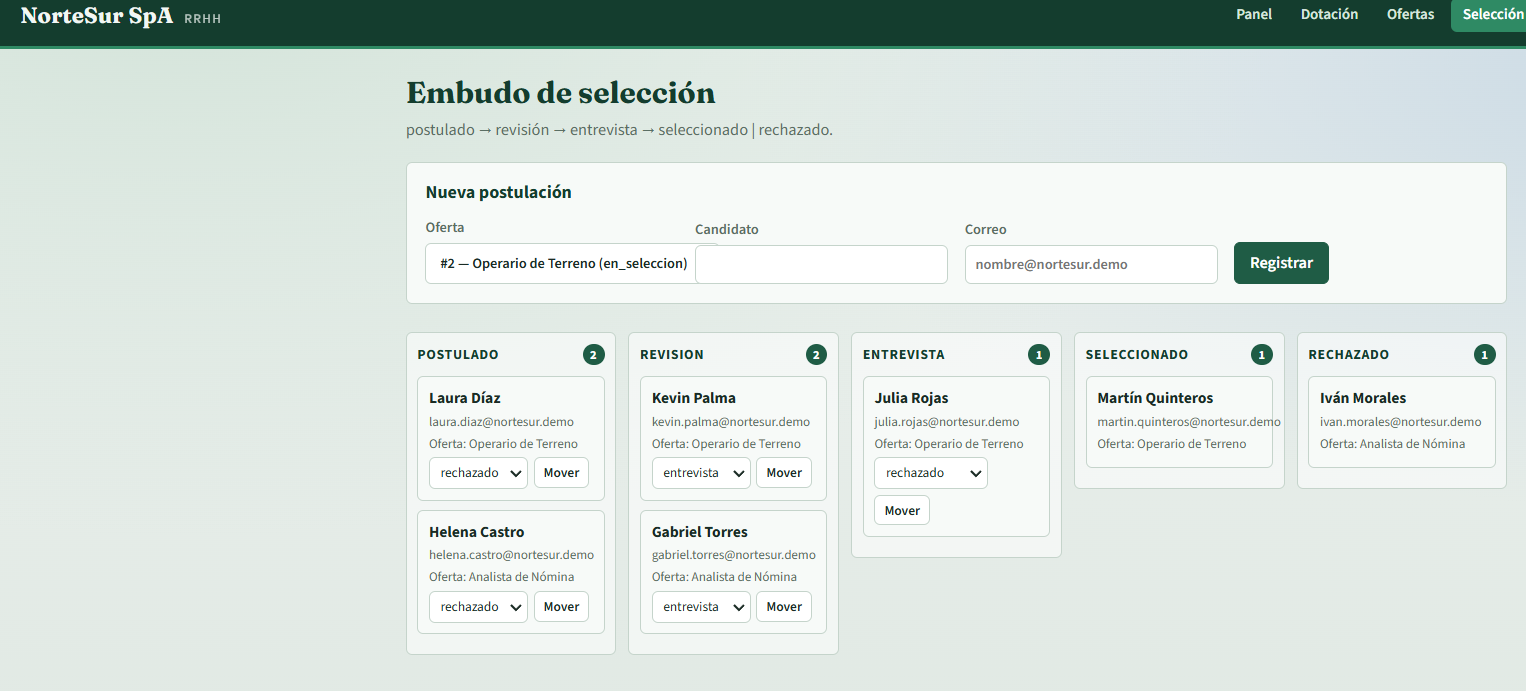This screenshot has height=691, width=1526.
Task: Click the Embudo de selección heading
Action: coord(561,93)
